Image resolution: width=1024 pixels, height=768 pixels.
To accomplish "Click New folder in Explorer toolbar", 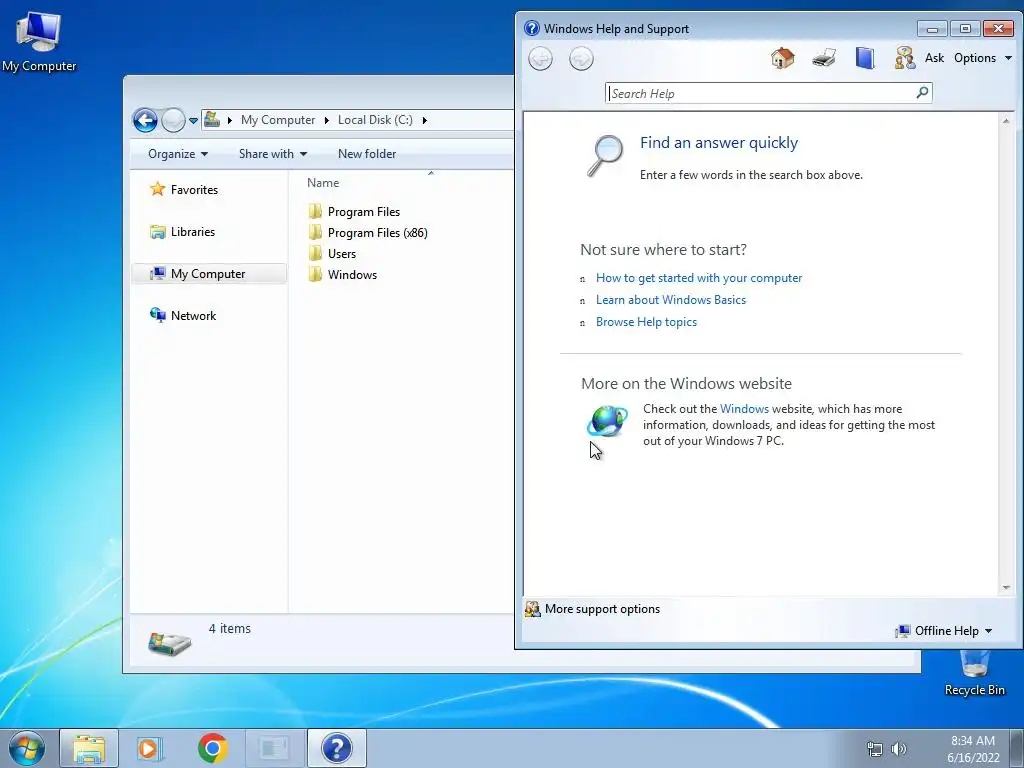I will click(x=367, y=154).
